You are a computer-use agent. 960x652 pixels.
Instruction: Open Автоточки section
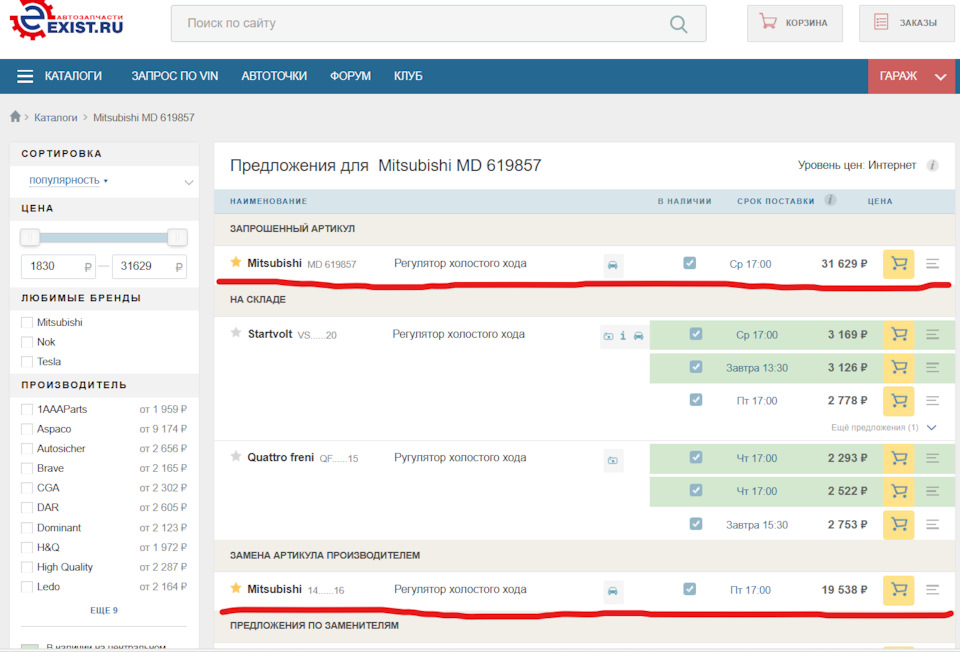[274, 76]
